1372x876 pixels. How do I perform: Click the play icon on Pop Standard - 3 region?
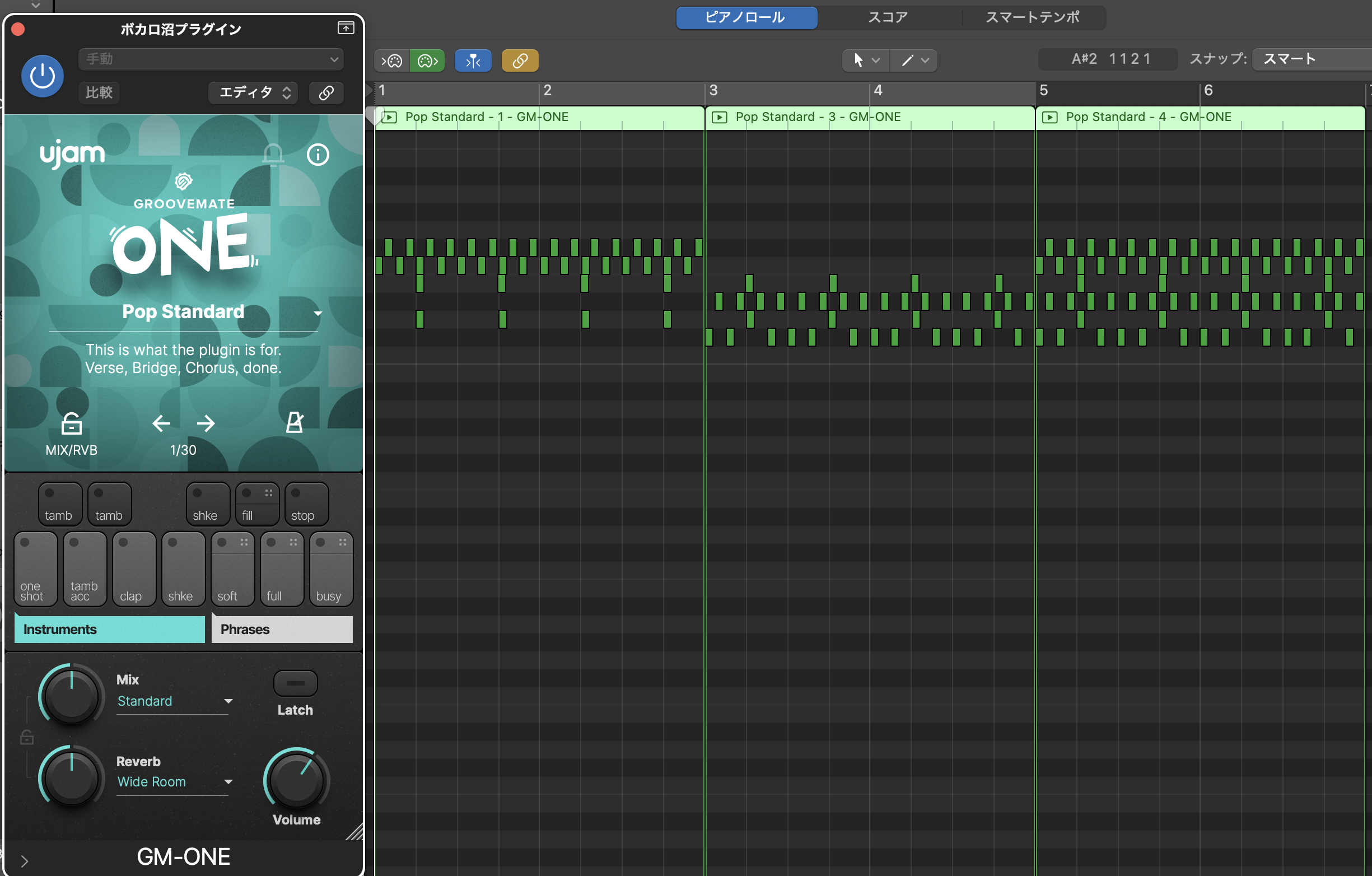point(720,118)
